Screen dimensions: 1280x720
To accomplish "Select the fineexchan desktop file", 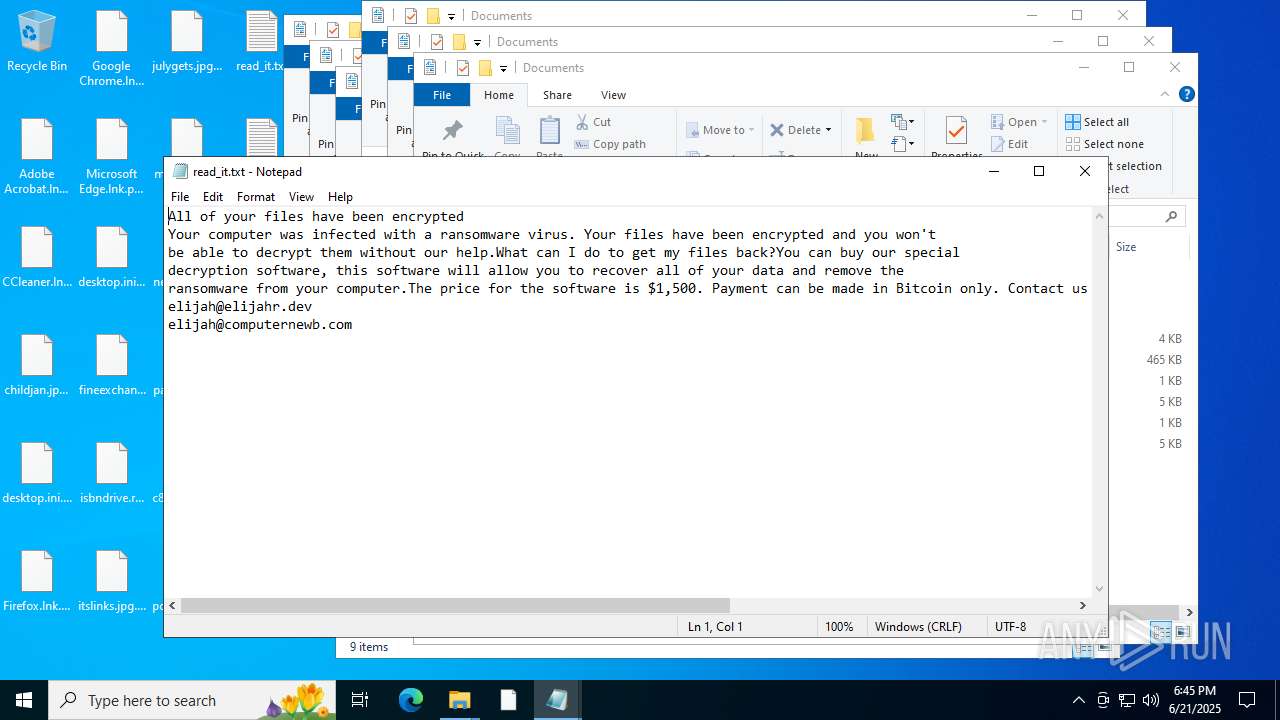I will pos(112,366).
